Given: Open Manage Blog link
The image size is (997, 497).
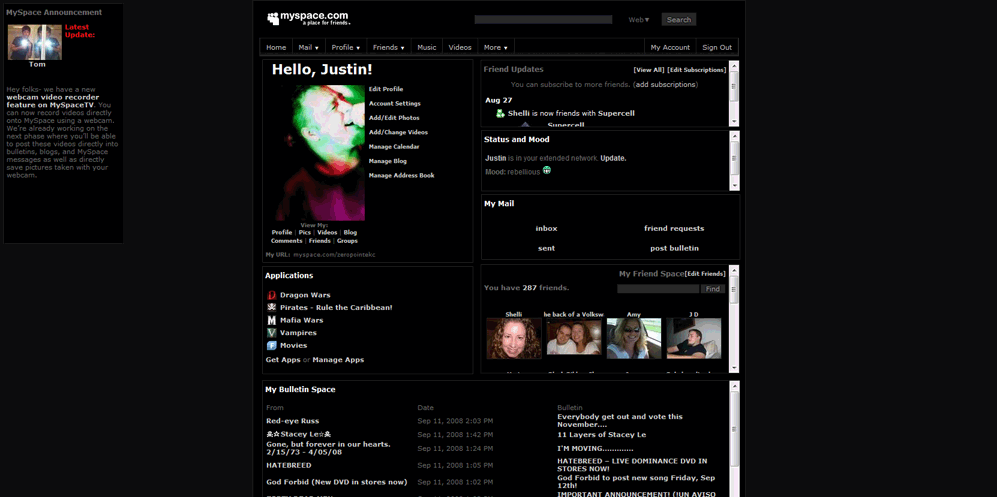Looking at the screenshot, I should (388, 161).
